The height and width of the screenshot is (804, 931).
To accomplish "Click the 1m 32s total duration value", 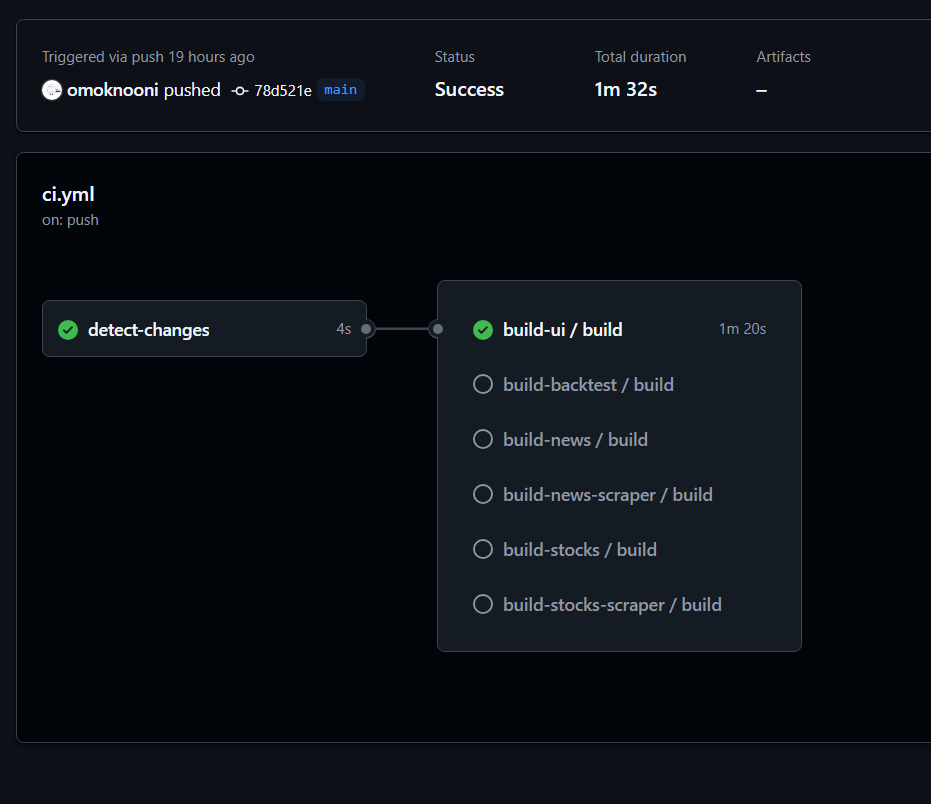I will (x=626, y=90).
